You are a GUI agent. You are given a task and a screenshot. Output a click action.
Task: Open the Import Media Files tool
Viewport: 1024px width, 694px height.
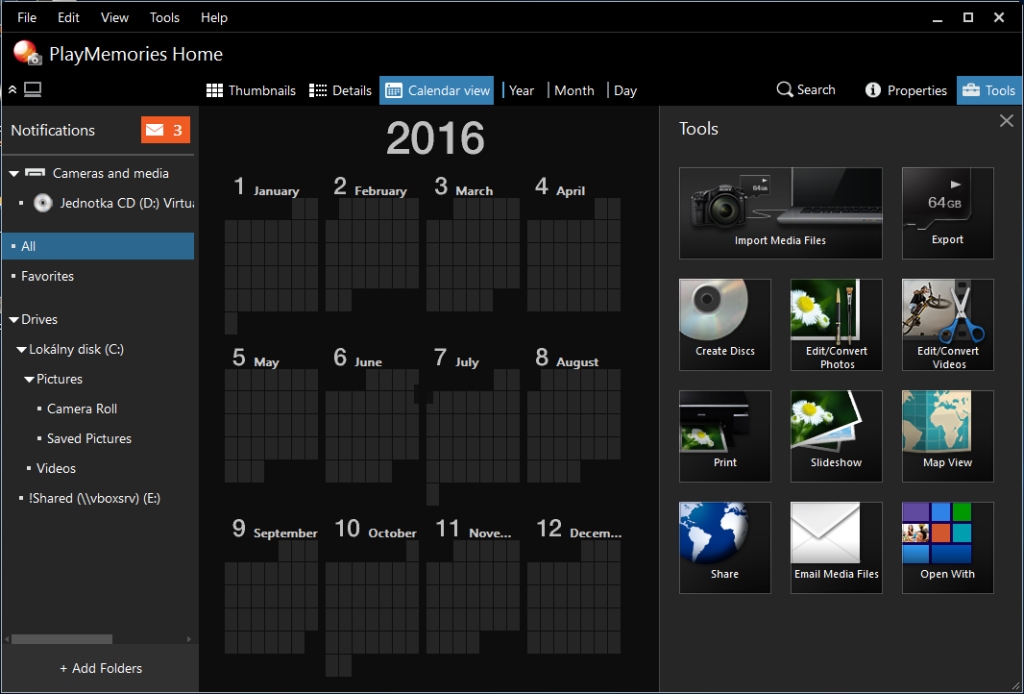pyautogui.click(x=780, y=212)
